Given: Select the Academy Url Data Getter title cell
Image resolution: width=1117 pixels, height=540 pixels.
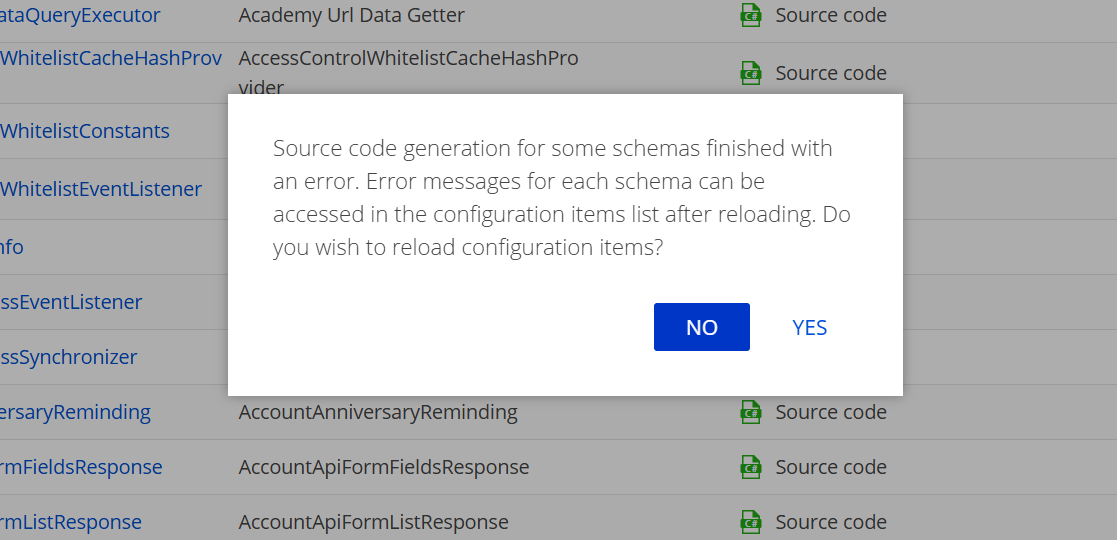Looking at the screenshot, I should click(352, 15).
